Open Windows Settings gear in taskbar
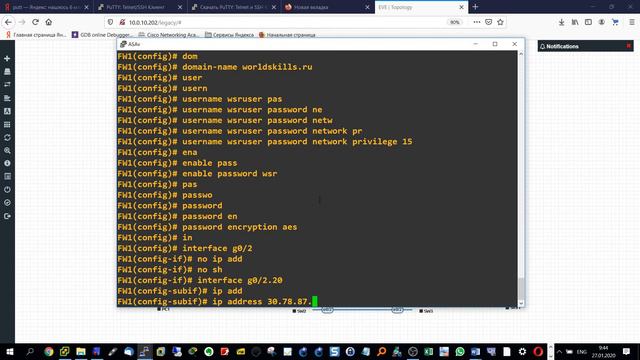 [x=522, y=351]
